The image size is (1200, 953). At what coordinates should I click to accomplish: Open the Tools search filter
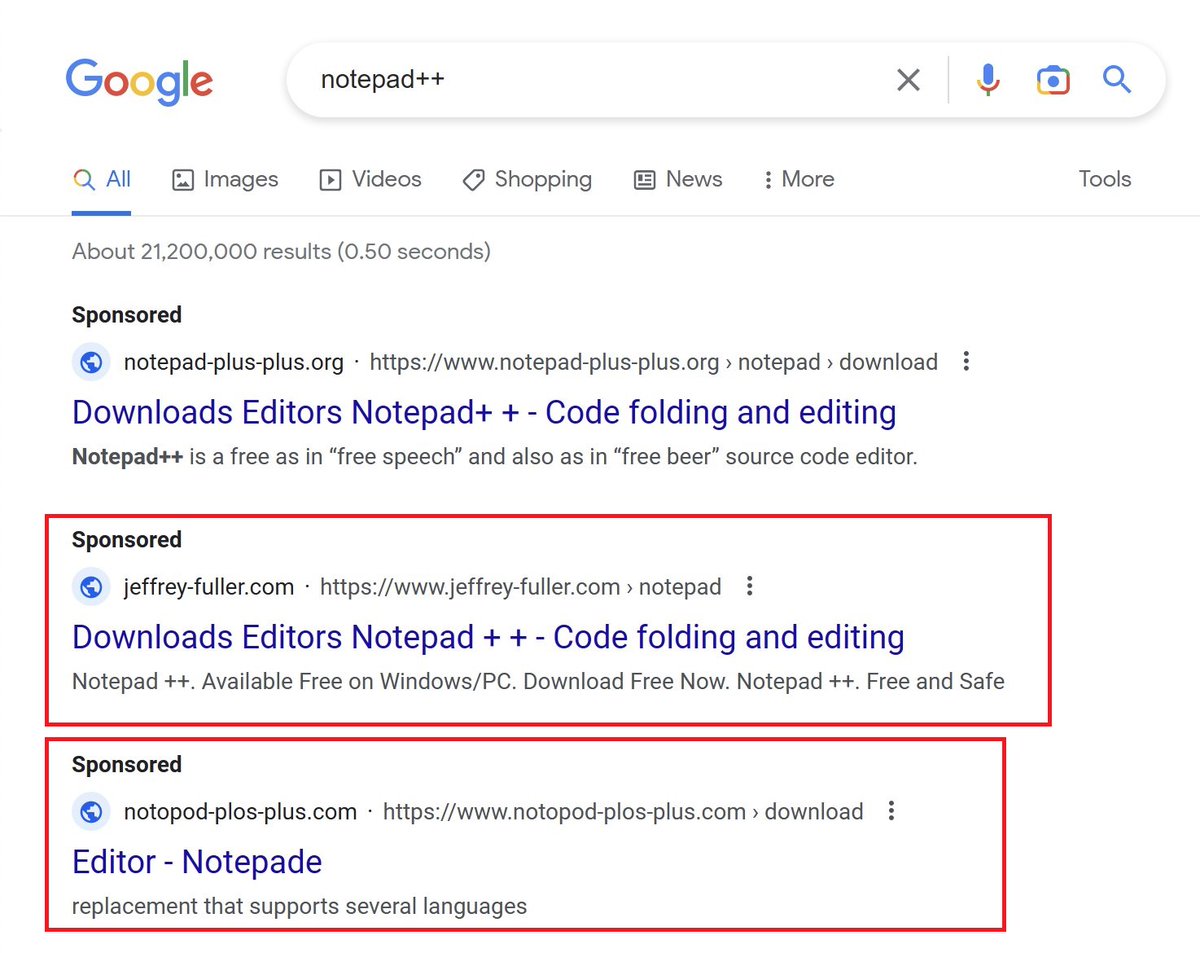(x=1105, y=180)
